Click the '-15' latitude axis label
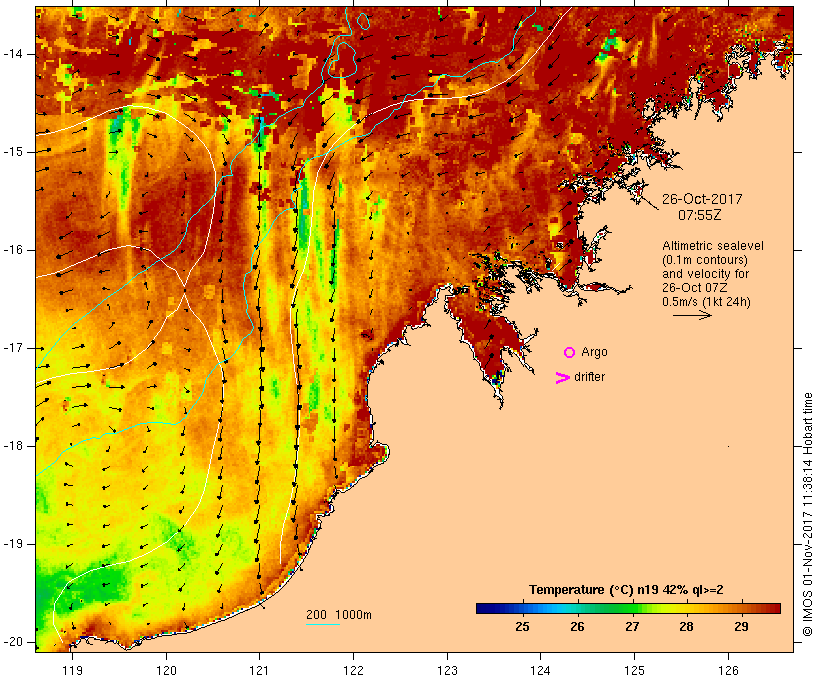 pos(12,152)
